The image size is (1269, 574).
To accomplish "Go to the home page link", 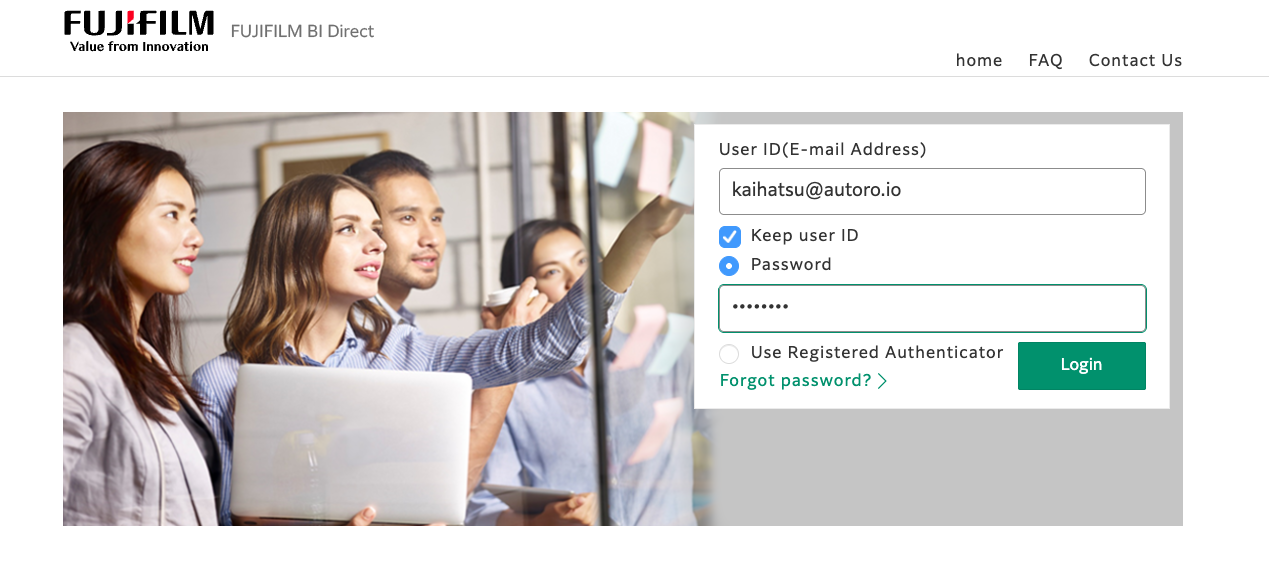I will point(978,60).
